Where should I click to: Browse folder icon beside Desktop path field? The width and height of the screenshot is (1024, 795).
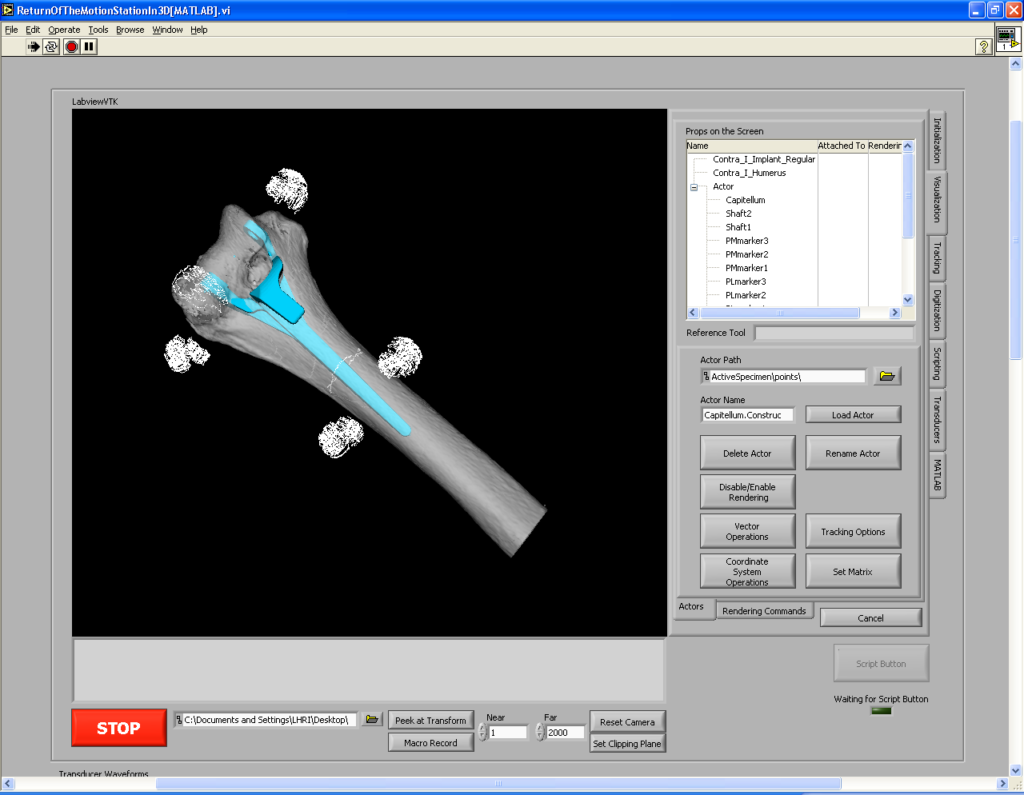[372, 720]
